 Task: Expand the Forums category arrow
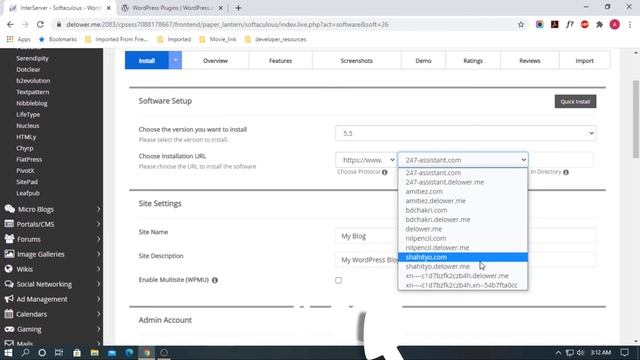(x=98, y=239)
